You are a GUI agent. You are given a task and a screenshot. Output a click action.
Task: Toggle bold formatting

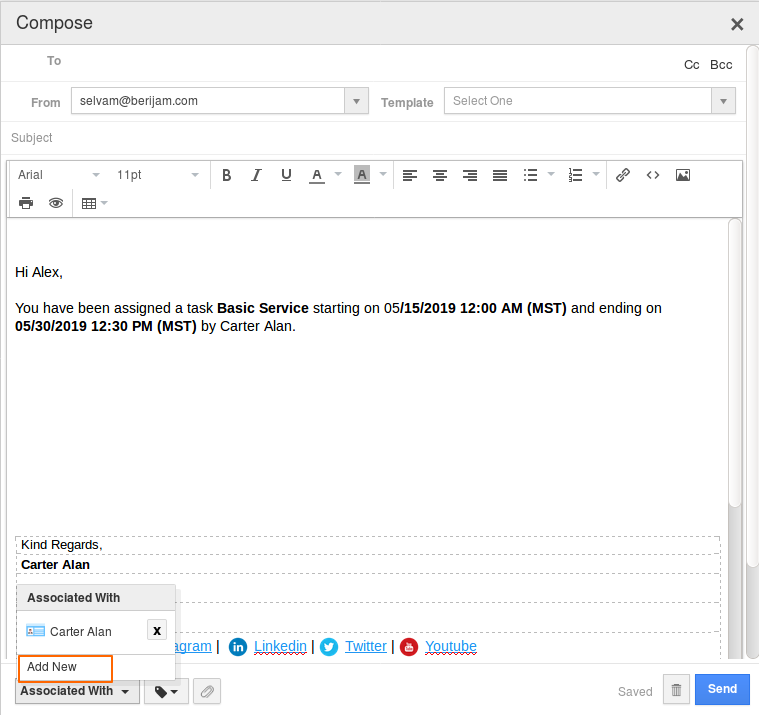click(x=227, y=175)
